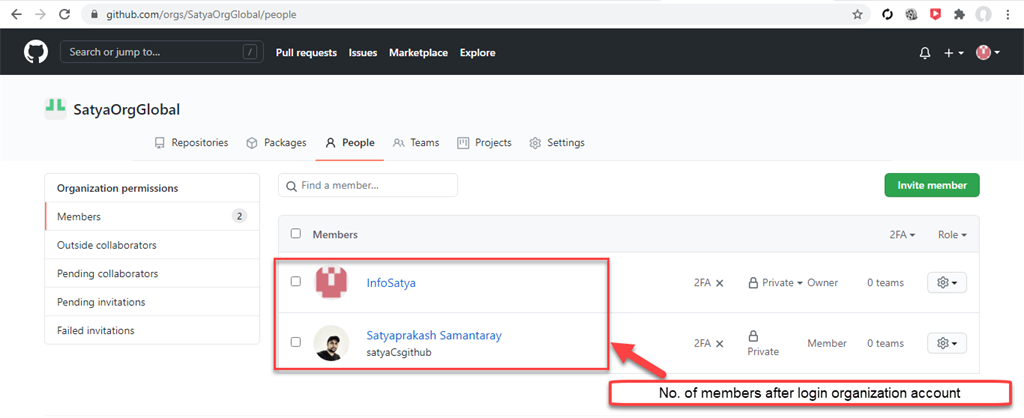Open Failed invitations in the sidebar
Image resolution: width=1024 pixels, height=418 pixels.
click(x=152, y=330)
